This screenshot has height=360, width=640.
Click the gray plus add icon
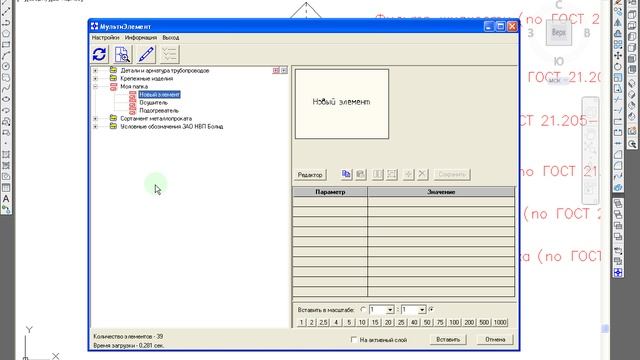(x=408, y=174)
